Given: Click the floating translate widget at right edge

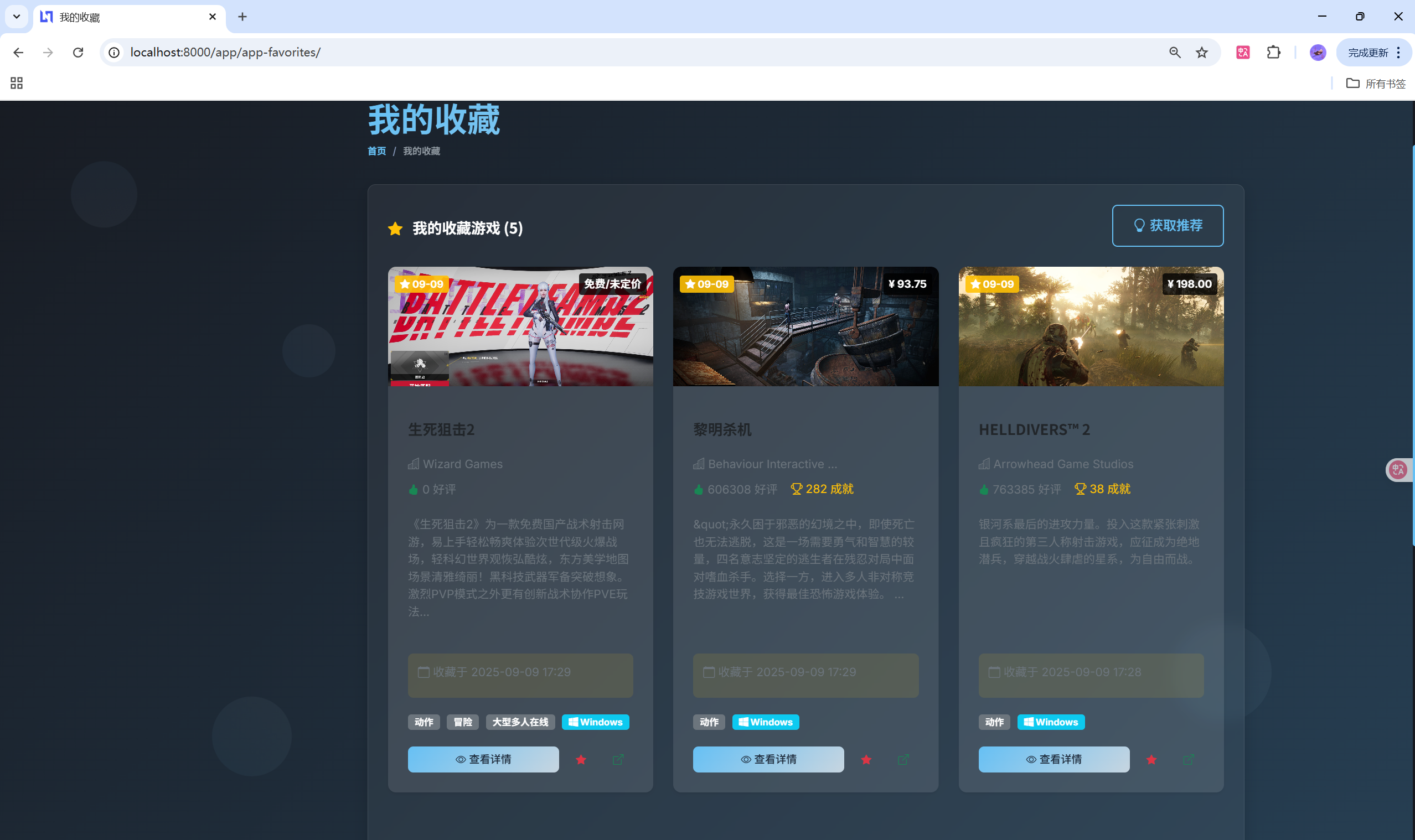Looking at the screenshot, I should click(x=1397, y=469).
